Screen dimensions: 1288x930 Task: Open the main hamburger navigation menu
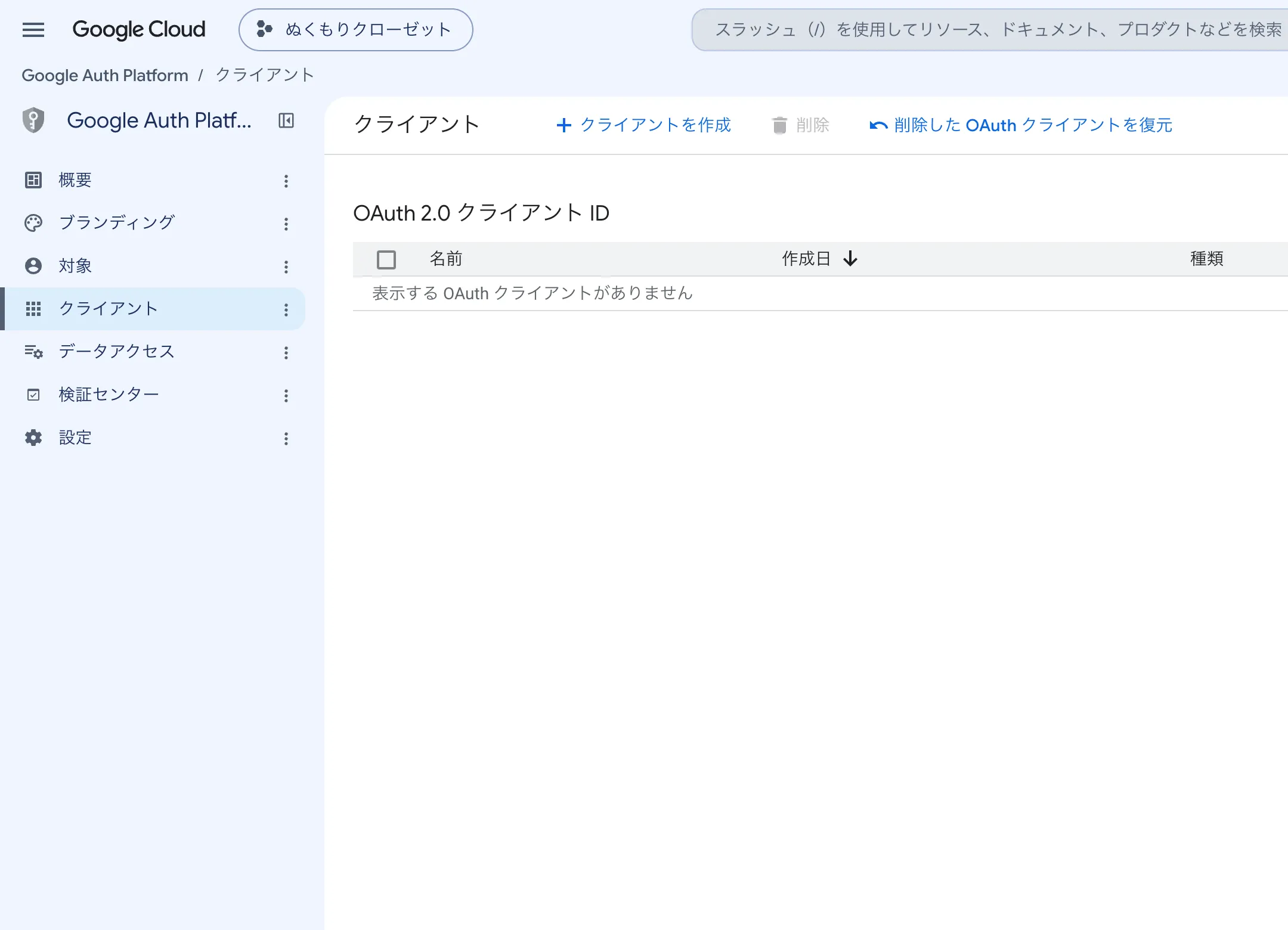pyautogui.click(x=33, y=29)
